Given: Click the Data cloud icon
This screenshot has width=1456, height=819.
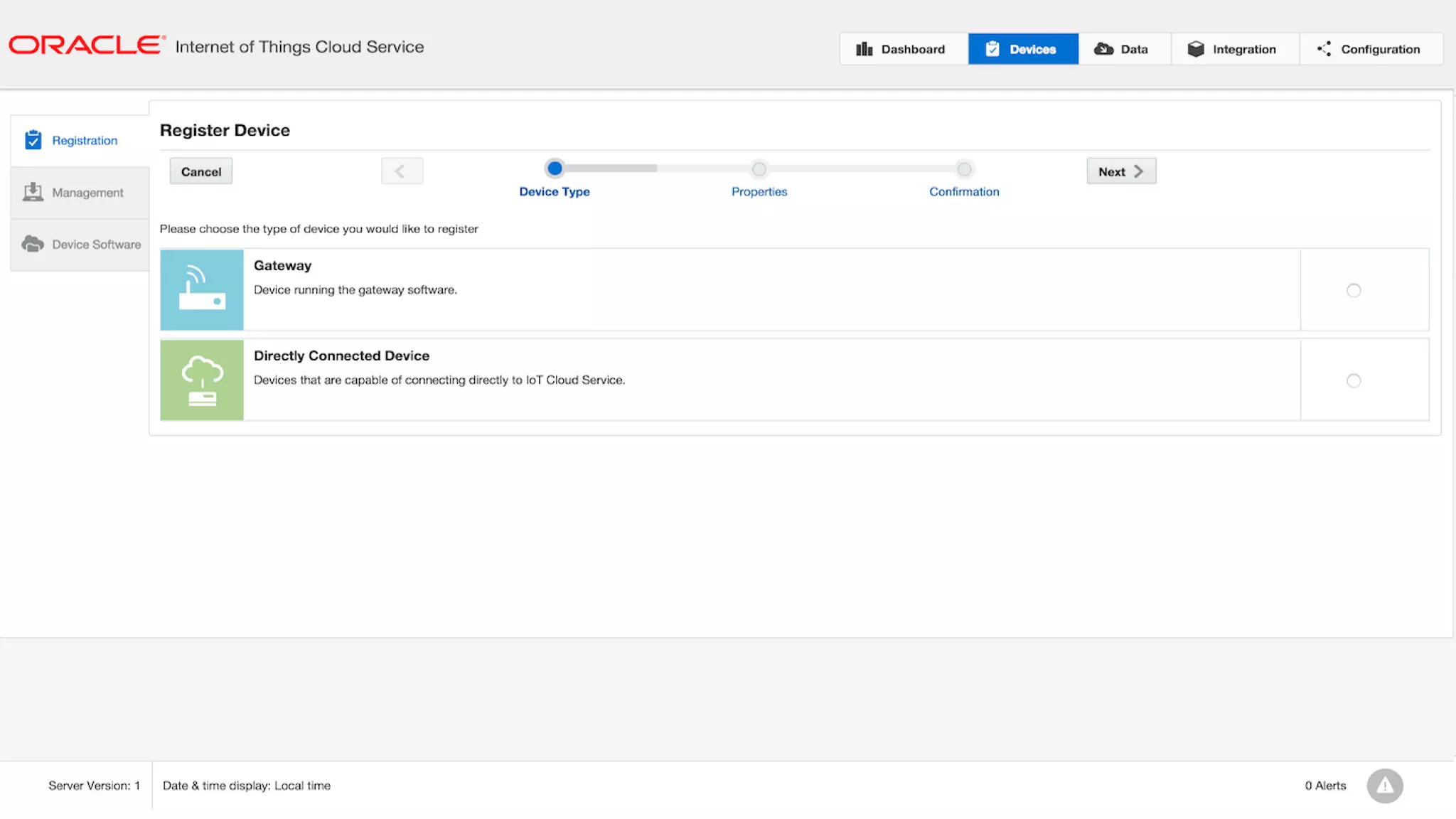Looking at the screenshot, I should pyautogui.click(x=1103, y=49).
